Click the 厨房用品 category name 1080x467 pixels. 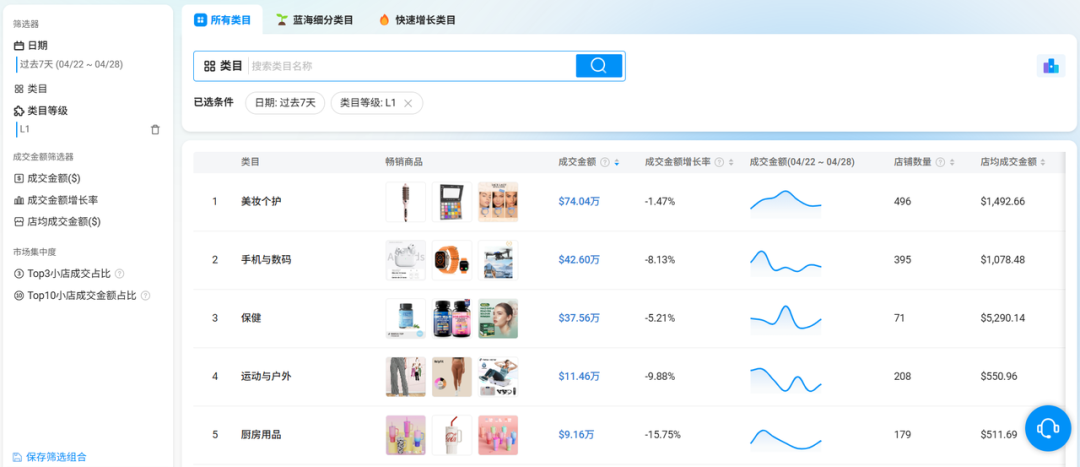[261, 435]
